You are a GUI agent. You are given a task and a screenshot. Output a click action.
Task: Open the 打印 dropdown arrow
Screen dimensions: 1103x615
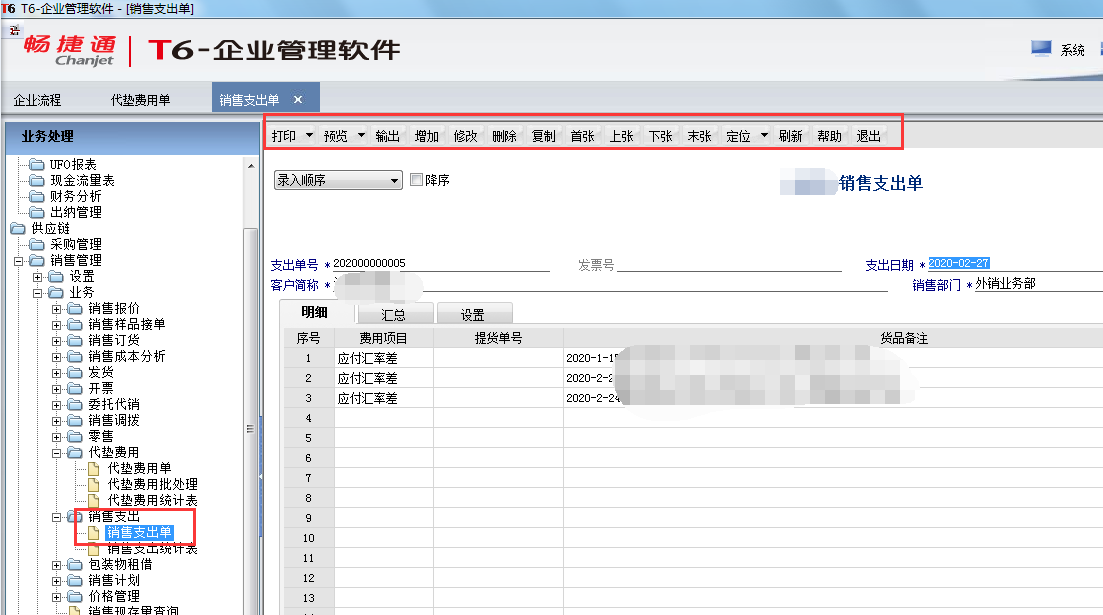point(309,135)
